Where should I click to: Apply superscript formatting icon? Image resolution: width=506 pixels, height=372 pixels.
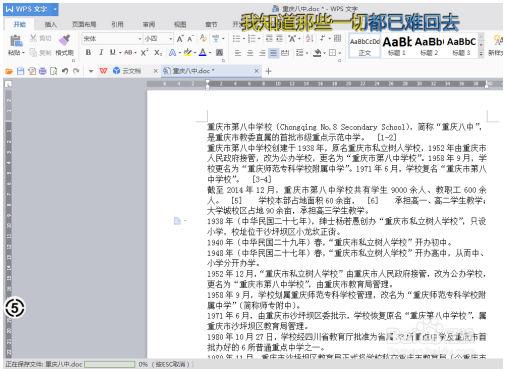[x=144, y=53]
